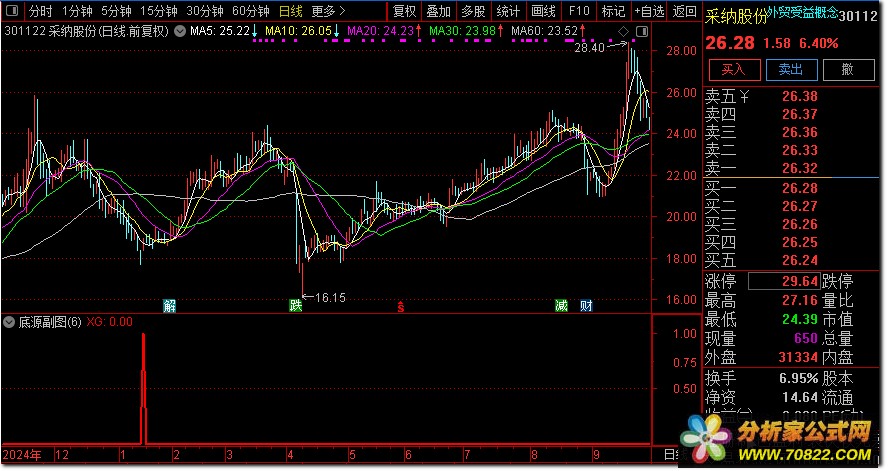Select the 5分钟 period
Screen dimensions: 888x471
[116, 11]
